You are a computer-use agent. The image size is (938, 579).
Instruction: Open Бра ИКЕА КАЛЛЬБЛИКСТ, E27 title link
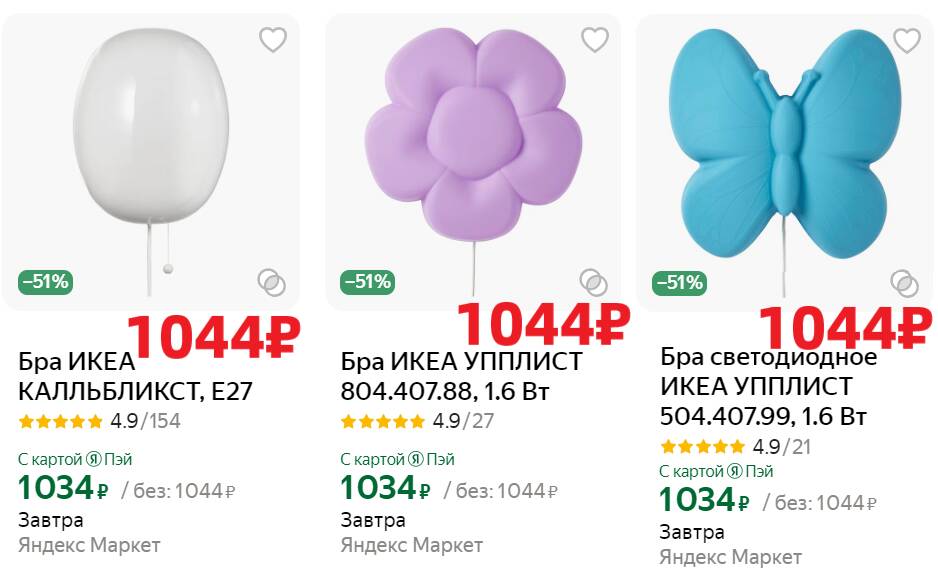click(135, 376)
